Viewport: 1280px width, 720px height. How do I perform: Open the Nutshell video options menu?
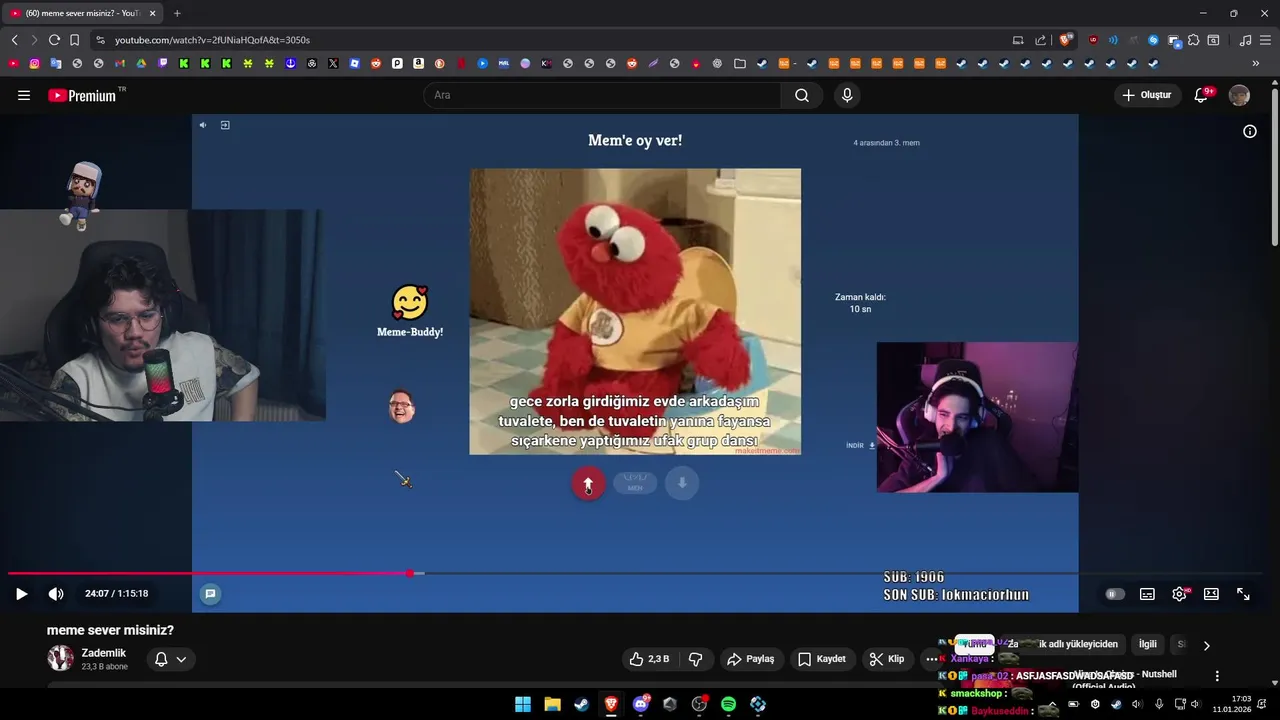tap(1217, 676)
